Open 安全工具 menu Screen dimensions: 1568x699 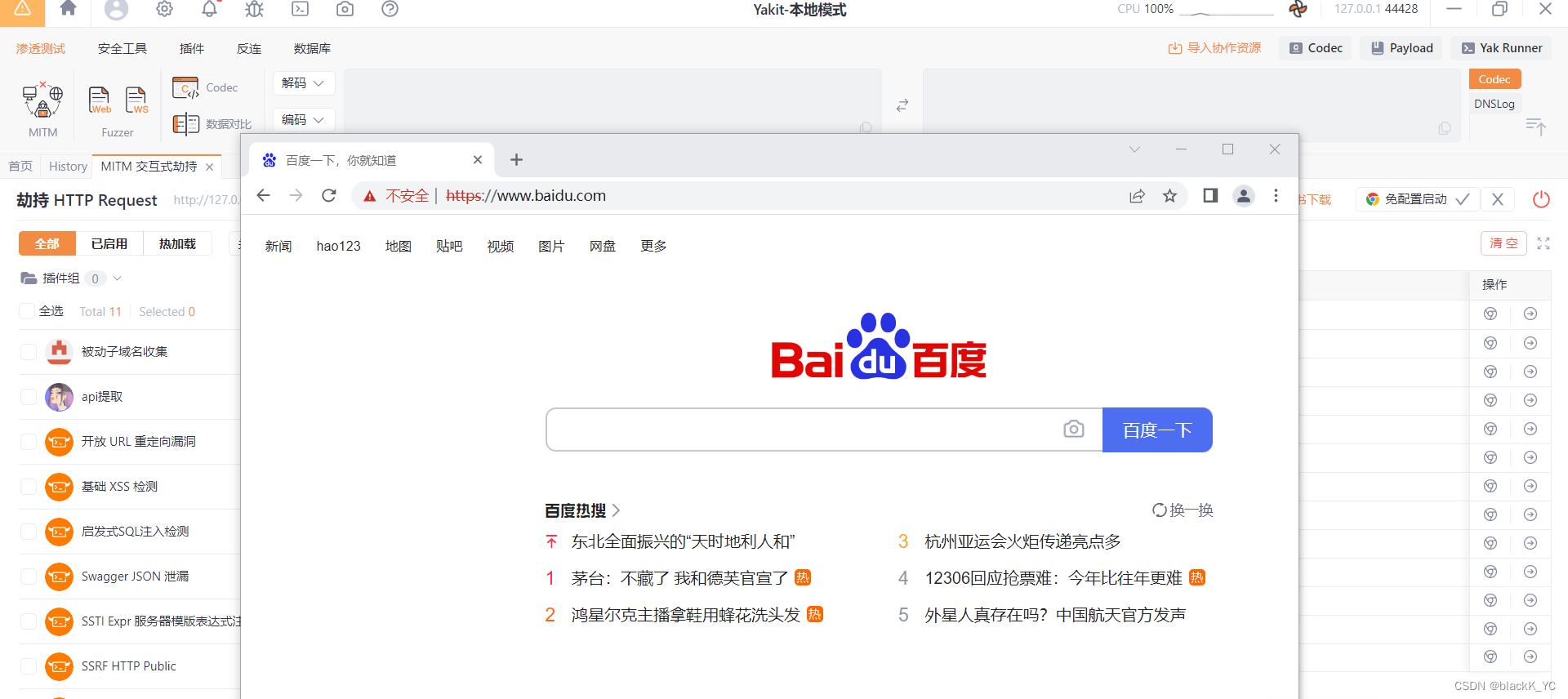pyautogui.click(x=122, y=49)
